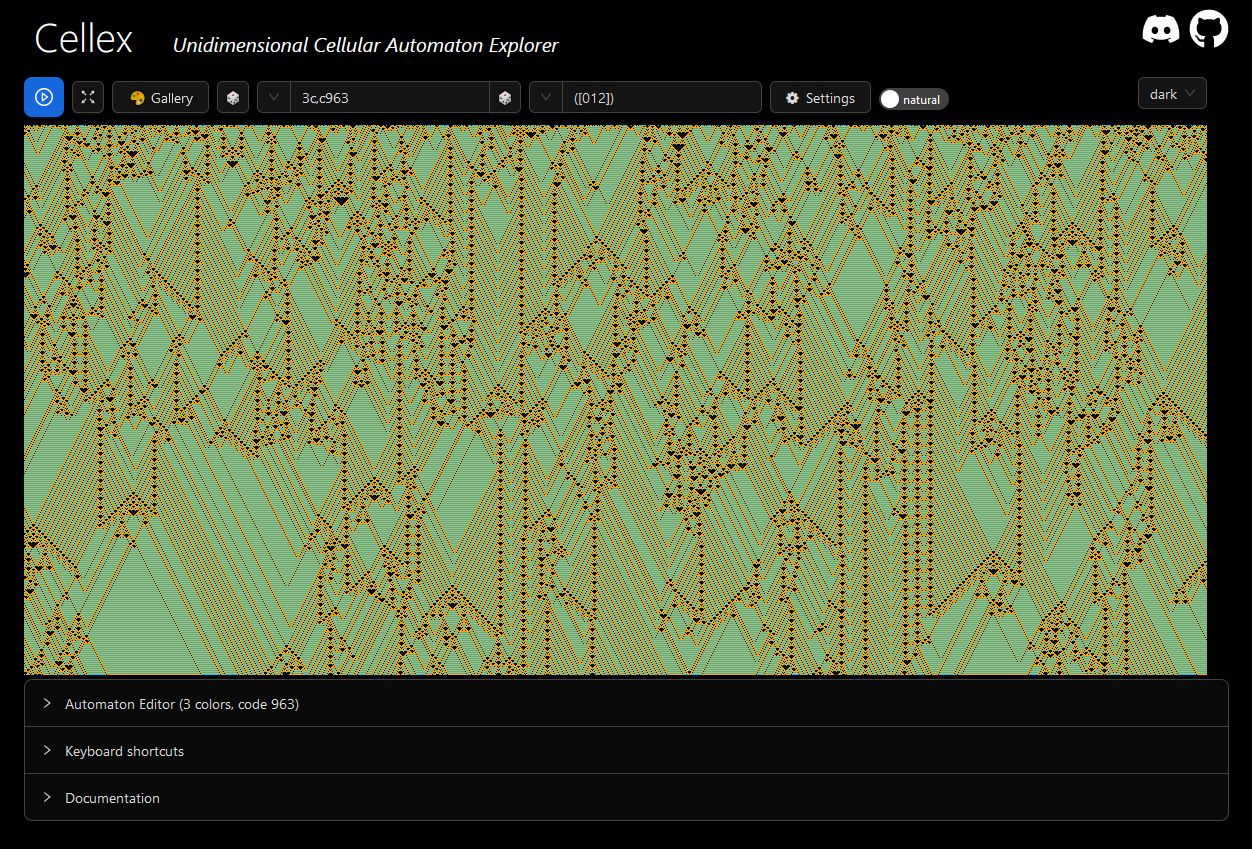
Task: Click the 3c,c963 rule input field
Action: tap(389, 98)
